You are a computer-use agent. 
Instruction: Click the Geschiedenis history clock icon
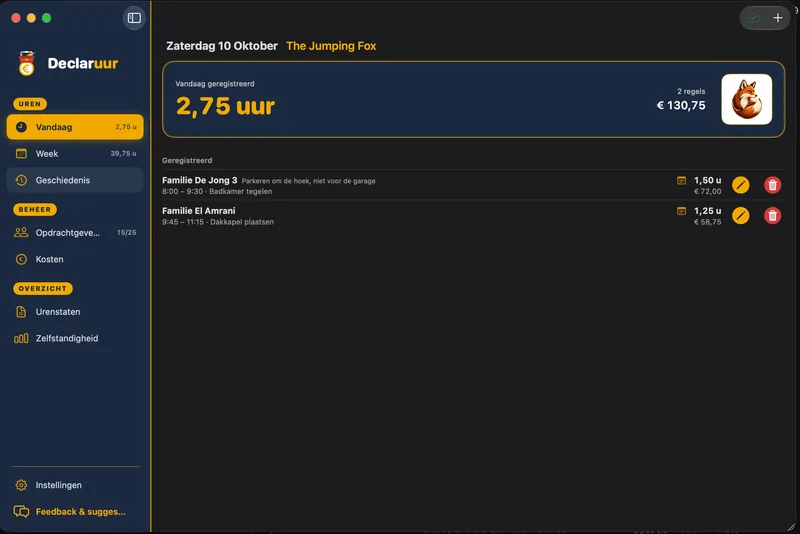[x=21, y=180]
